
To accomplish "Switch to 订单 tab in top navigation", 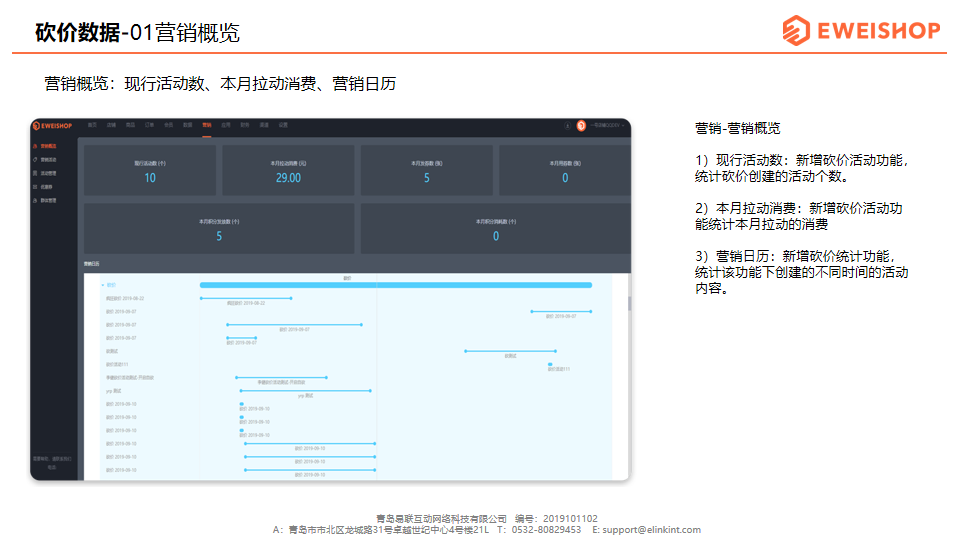I will 149,125.
